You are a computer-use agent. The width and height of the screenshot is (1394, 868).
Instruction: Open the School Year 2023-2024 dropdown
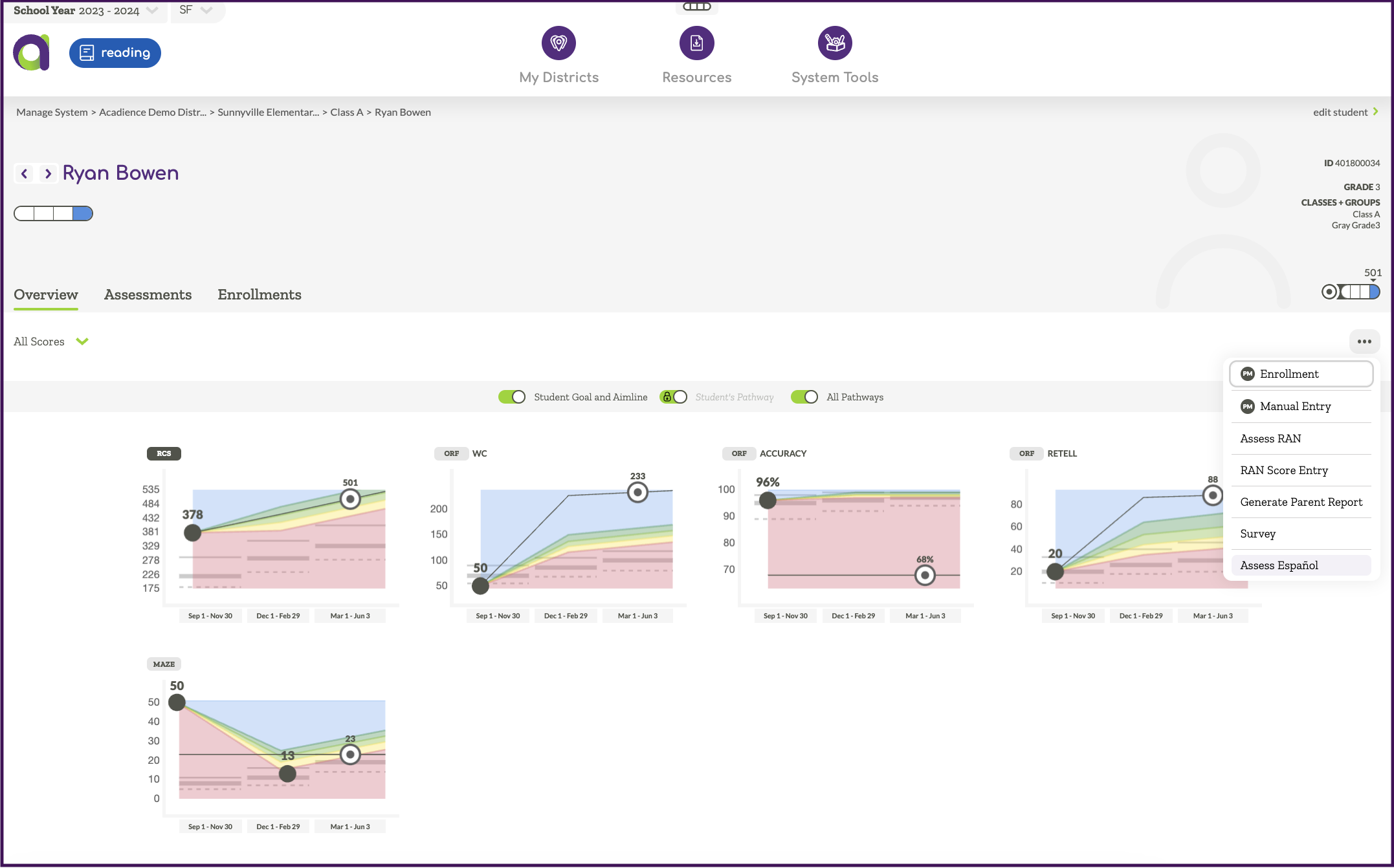coord(153,10)
